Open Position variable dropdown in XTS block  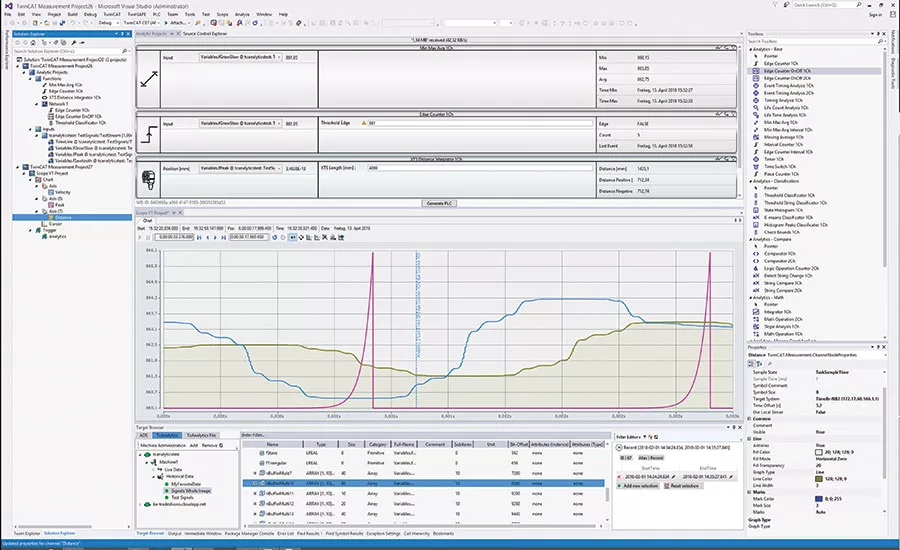(240, 168)
